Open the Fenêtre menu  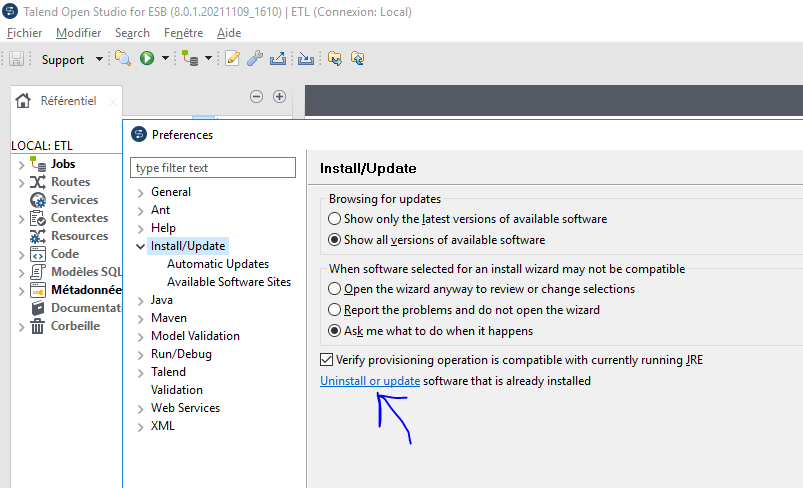183,33
